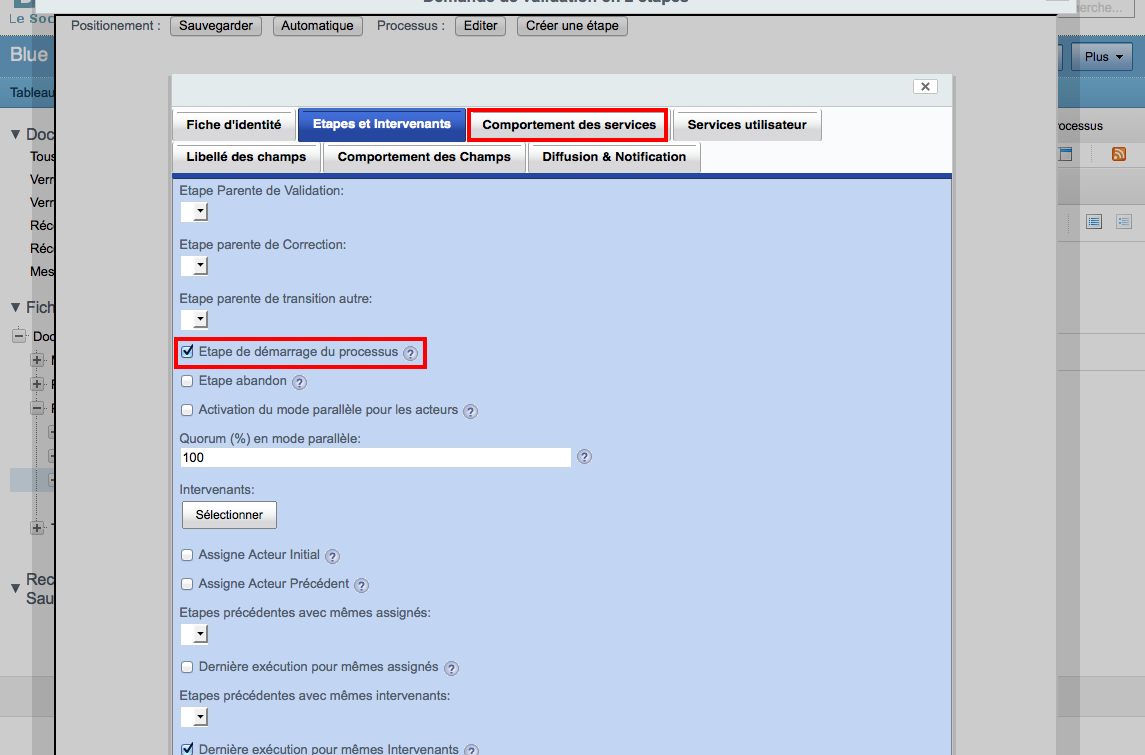Switch to list view icon in background page
This screenshot has width=1145, height=755.
1093,221
